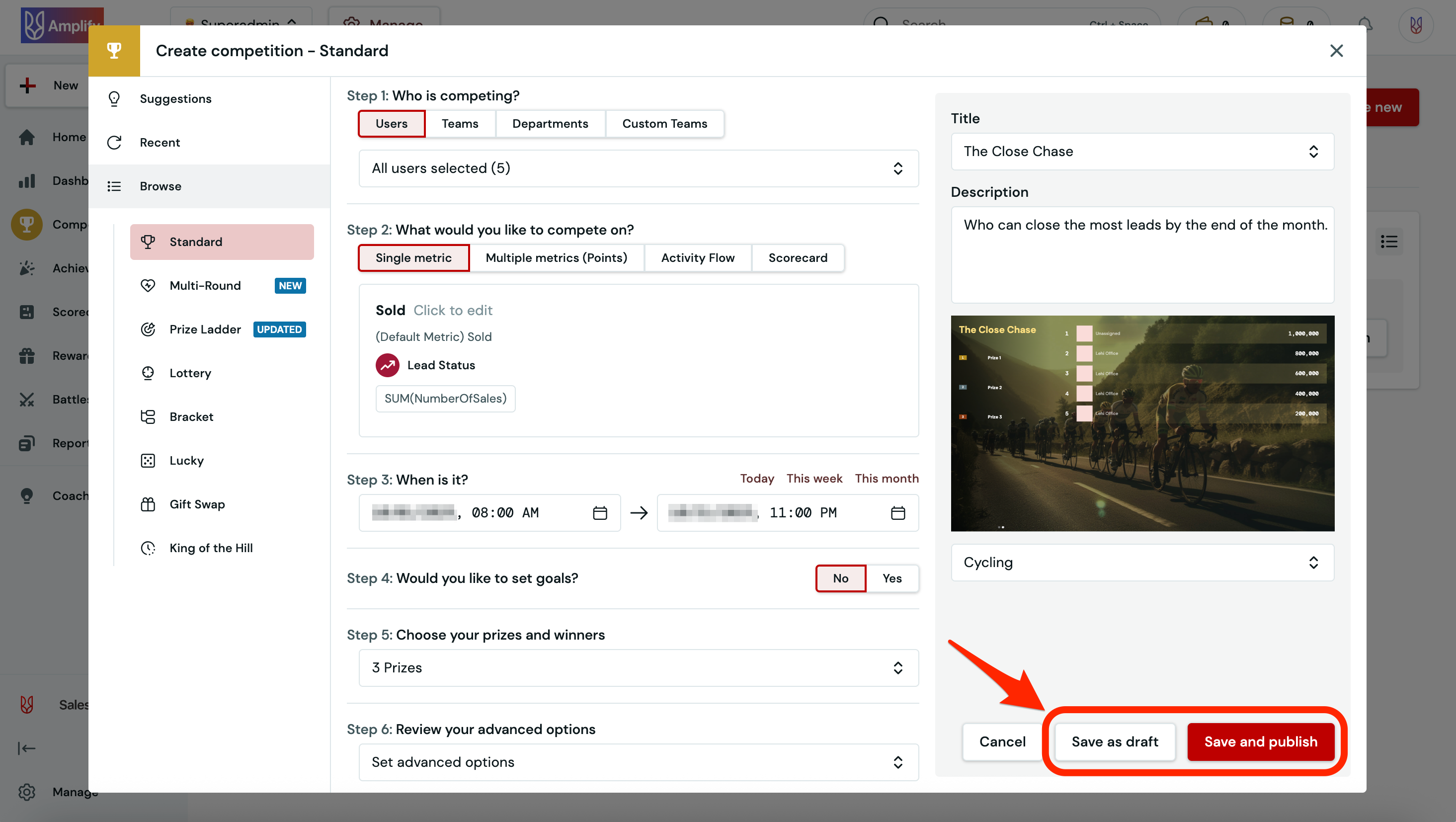Click the Multi-Round heart icon
This screenshot has height=822, width=1456.
tap(148, 285)
